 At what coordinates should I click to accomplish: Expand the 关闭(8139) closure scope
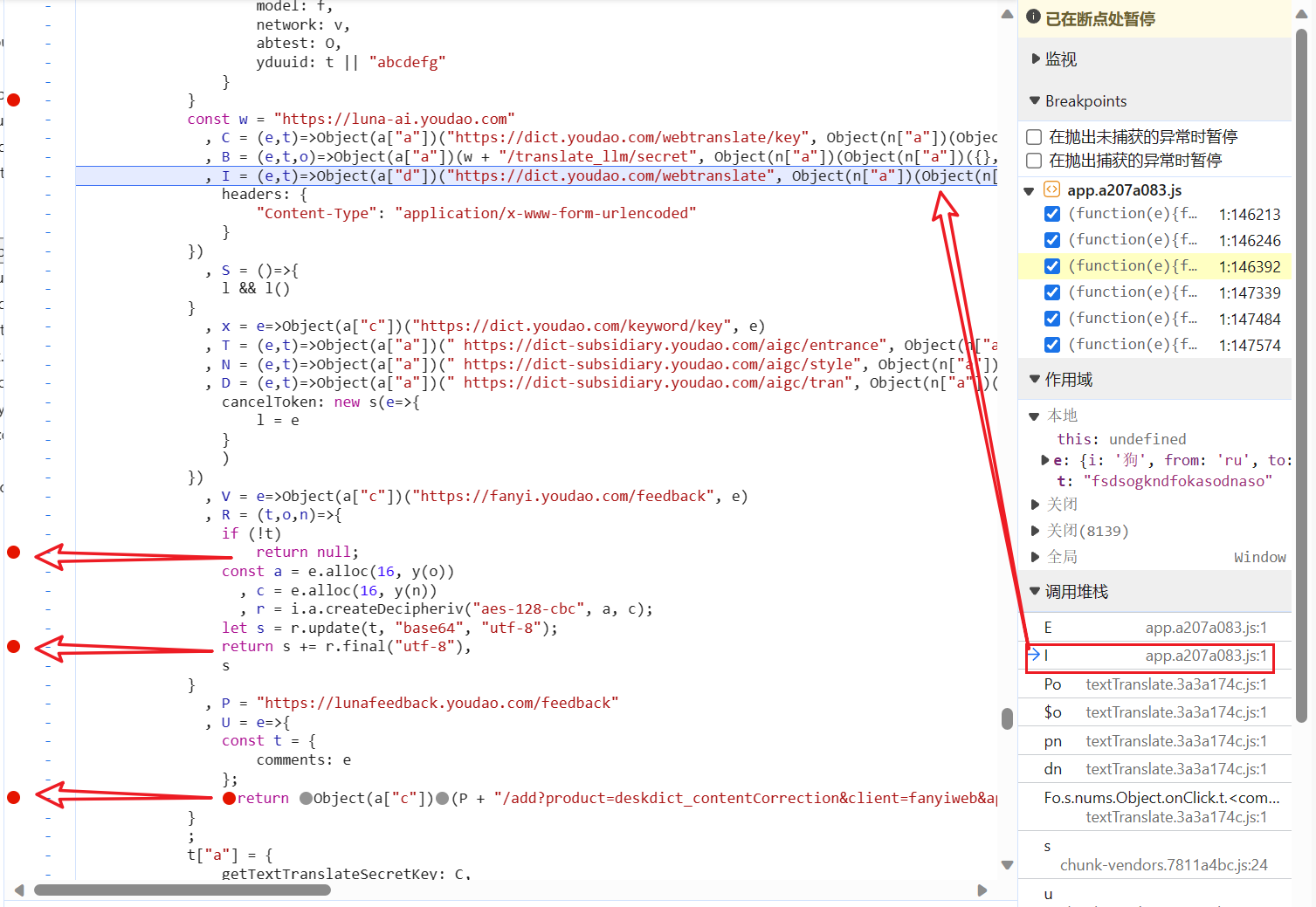pos(1035,531)
